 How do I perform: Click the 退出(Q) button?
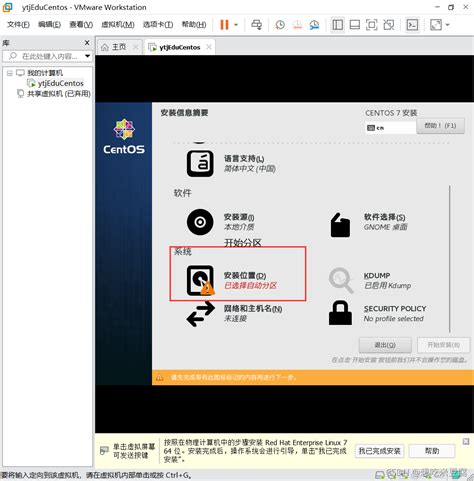point(385,345)
